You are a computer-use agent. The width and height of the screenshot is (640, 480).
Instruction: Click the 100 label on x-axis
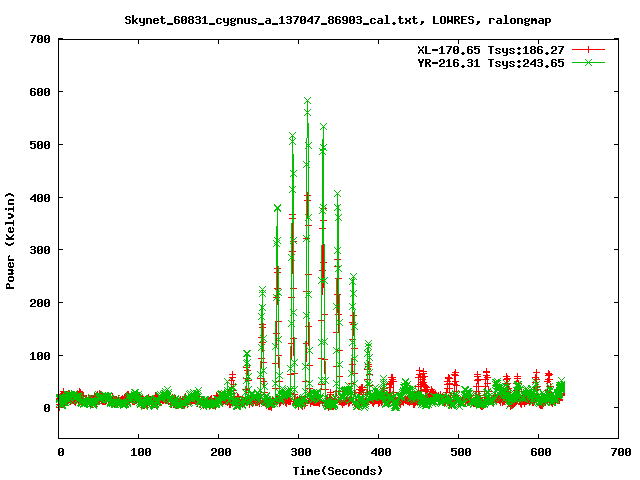tap(140, 452)
